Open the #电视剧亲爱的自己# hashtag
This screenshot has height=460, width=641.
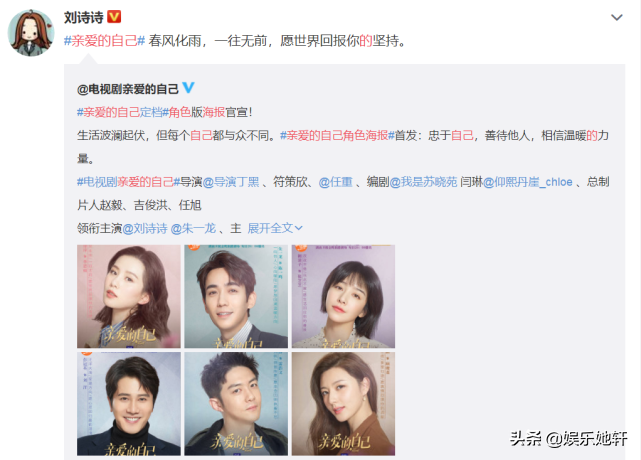click(x=128, y=182)
